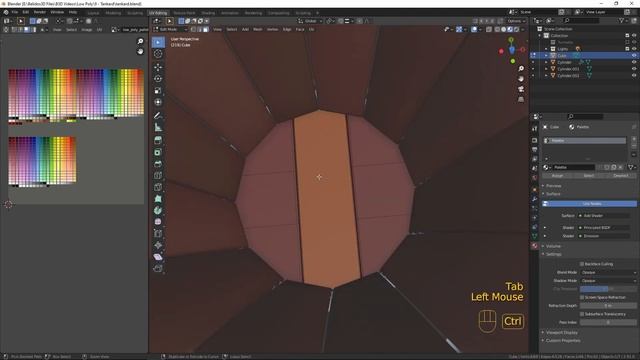Click the material Deselect button
Image resolution: width=640 pixels, height=360 pixels.
(x=620, y=176)
